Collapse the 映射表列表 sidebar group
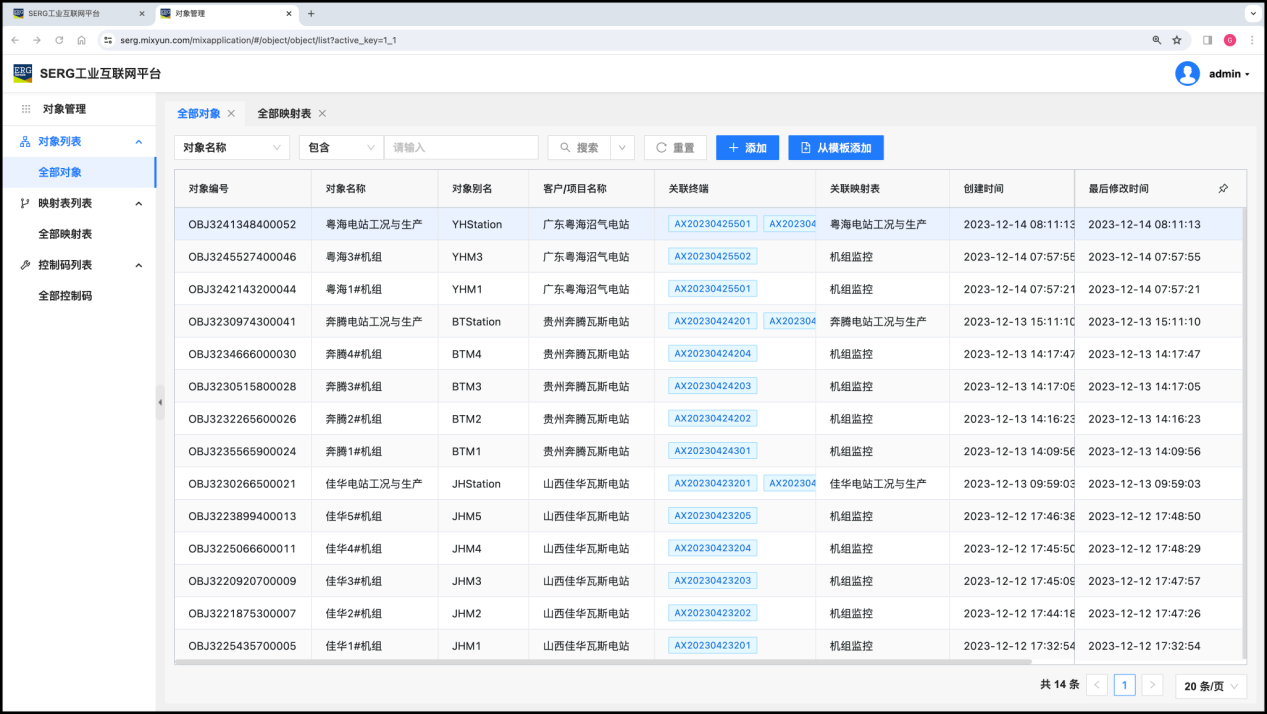 [x=138, y=203]
